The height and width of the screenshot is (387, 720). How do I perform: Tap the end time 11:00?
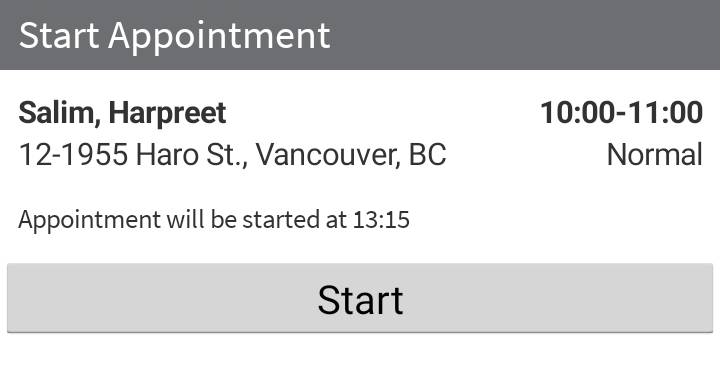pos(665,113)
